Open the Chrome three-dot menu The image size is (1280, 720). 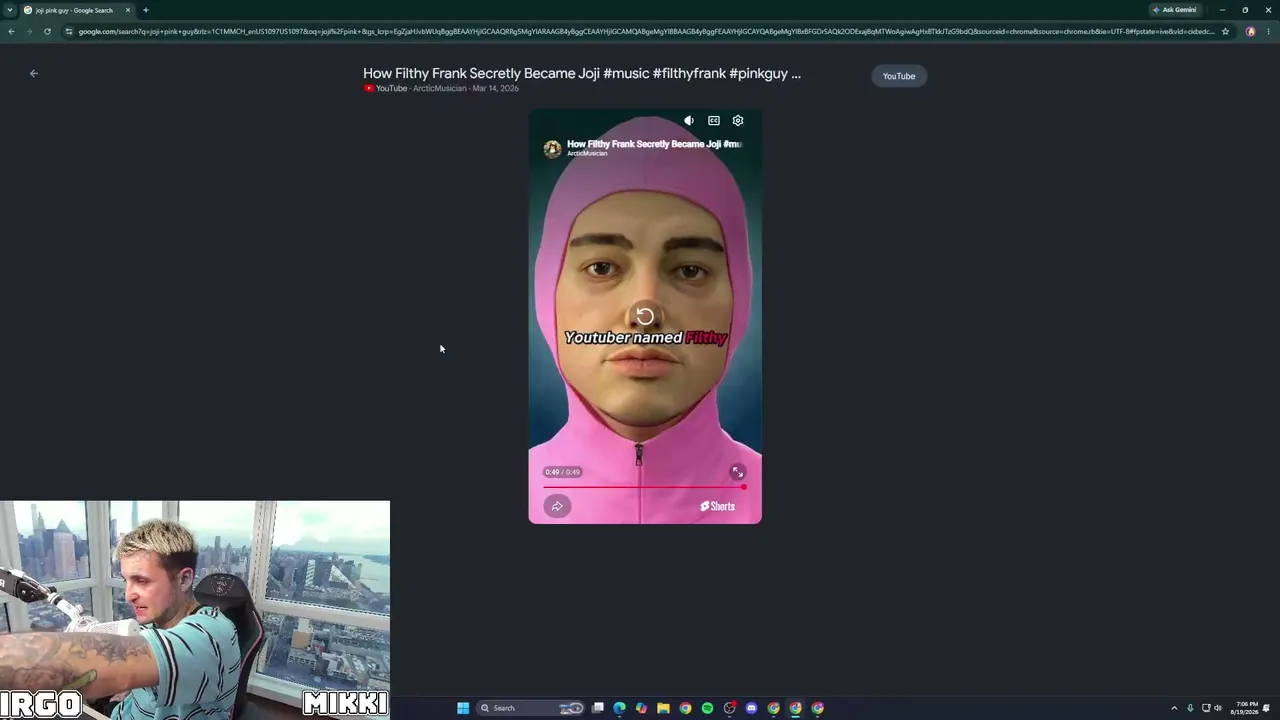pos(1268,31)
